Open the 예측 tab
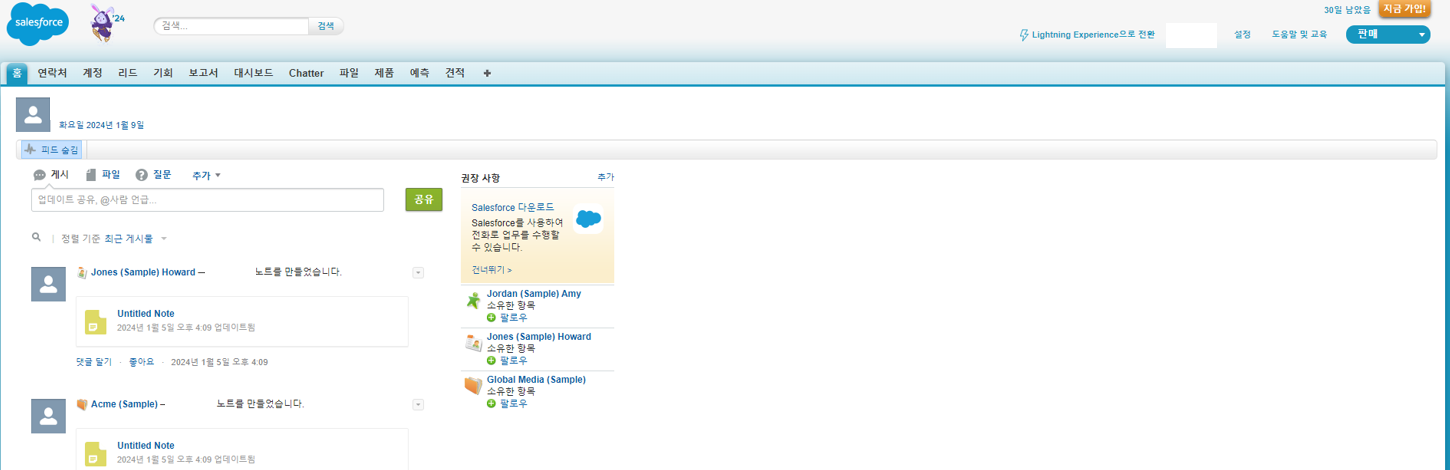The height and width of the screenshot is (470, 1450). click(420, 73)
